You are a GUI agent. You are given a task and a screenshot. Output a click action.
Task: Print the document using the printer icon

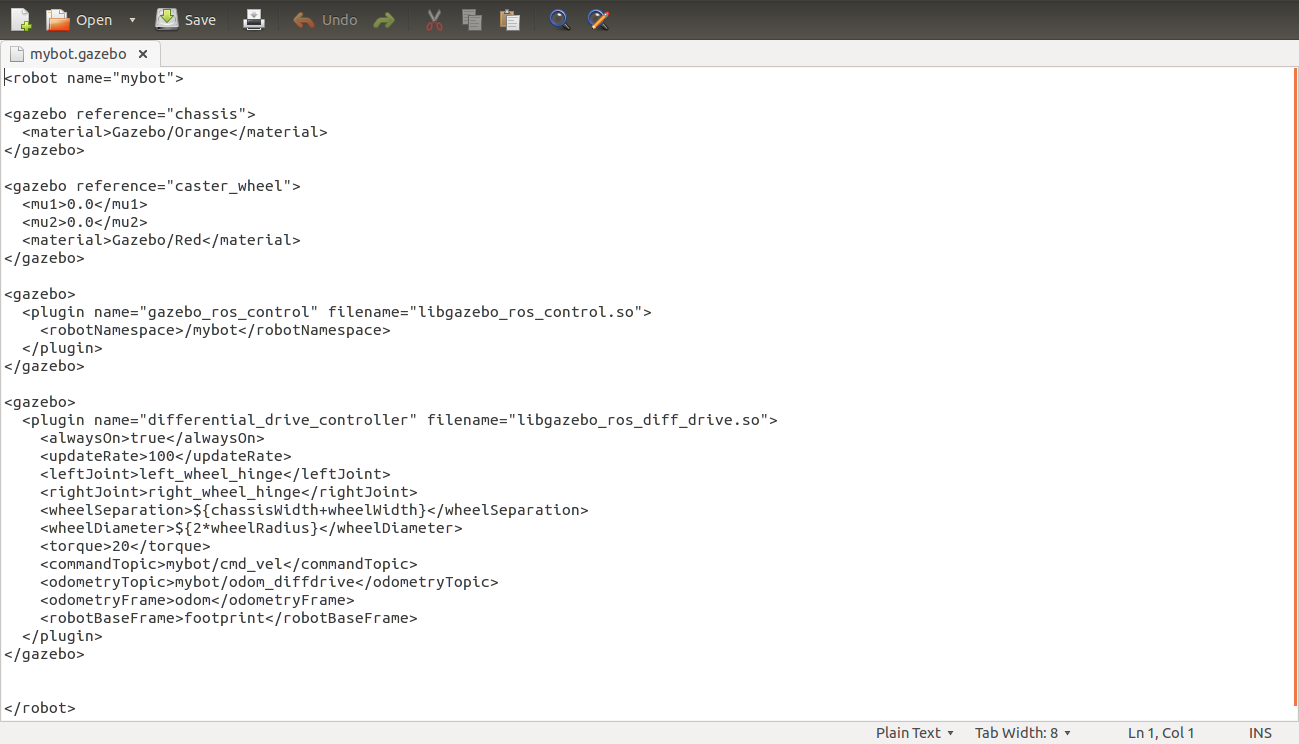click(254, 19)
